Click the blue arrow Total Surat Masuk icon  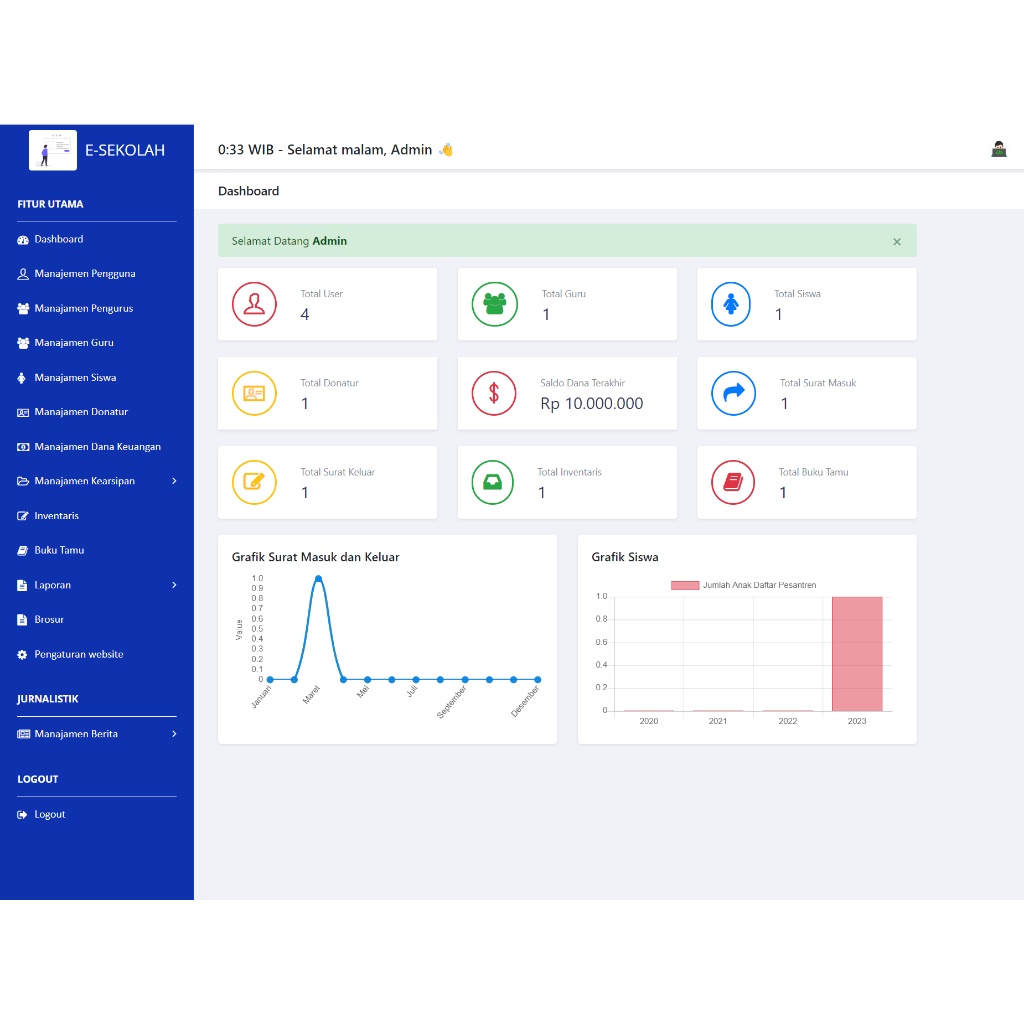click(733, 393)
